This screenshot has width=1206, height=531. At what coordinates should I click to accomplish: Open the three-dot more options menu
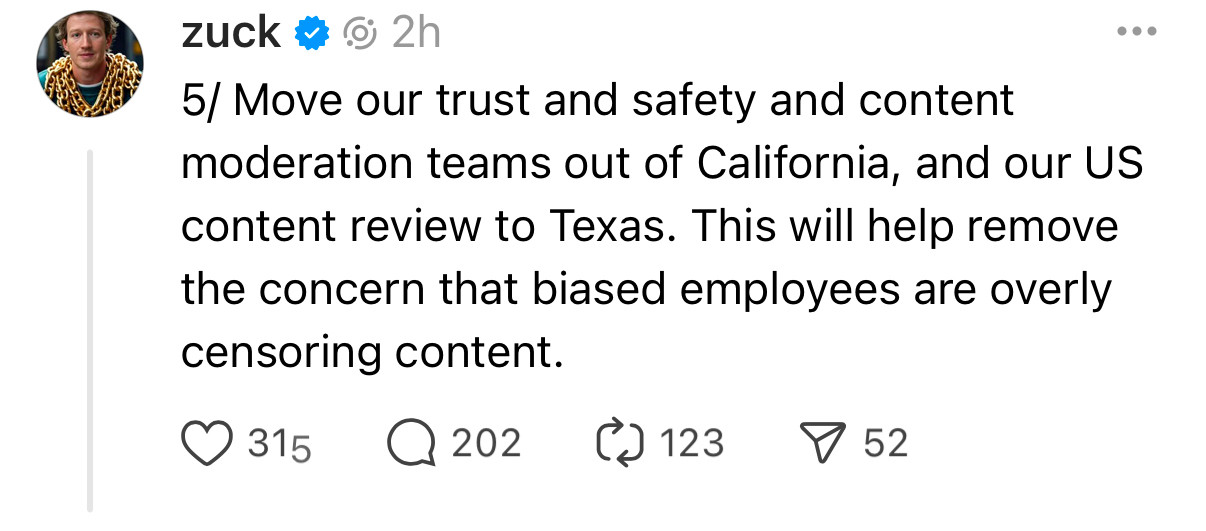click(1135, 32)
